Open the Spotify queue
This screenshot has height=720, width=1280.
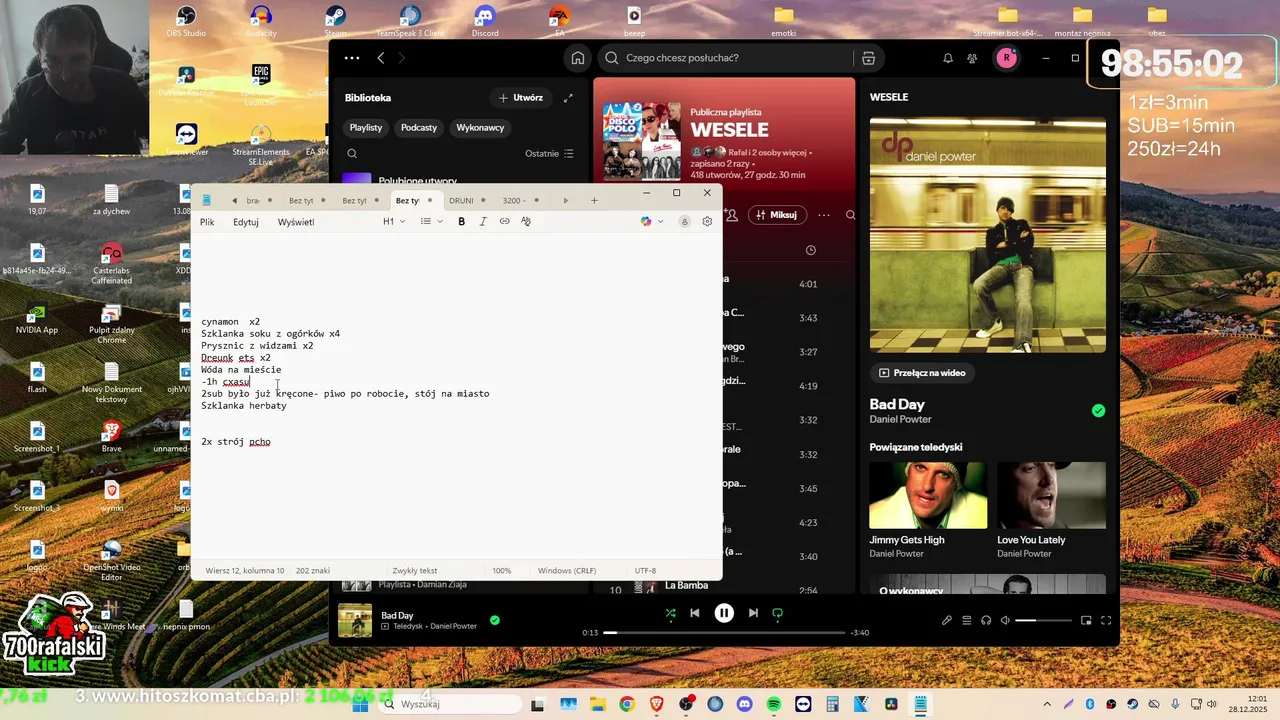pyautogui.click(x=966, y=620)
